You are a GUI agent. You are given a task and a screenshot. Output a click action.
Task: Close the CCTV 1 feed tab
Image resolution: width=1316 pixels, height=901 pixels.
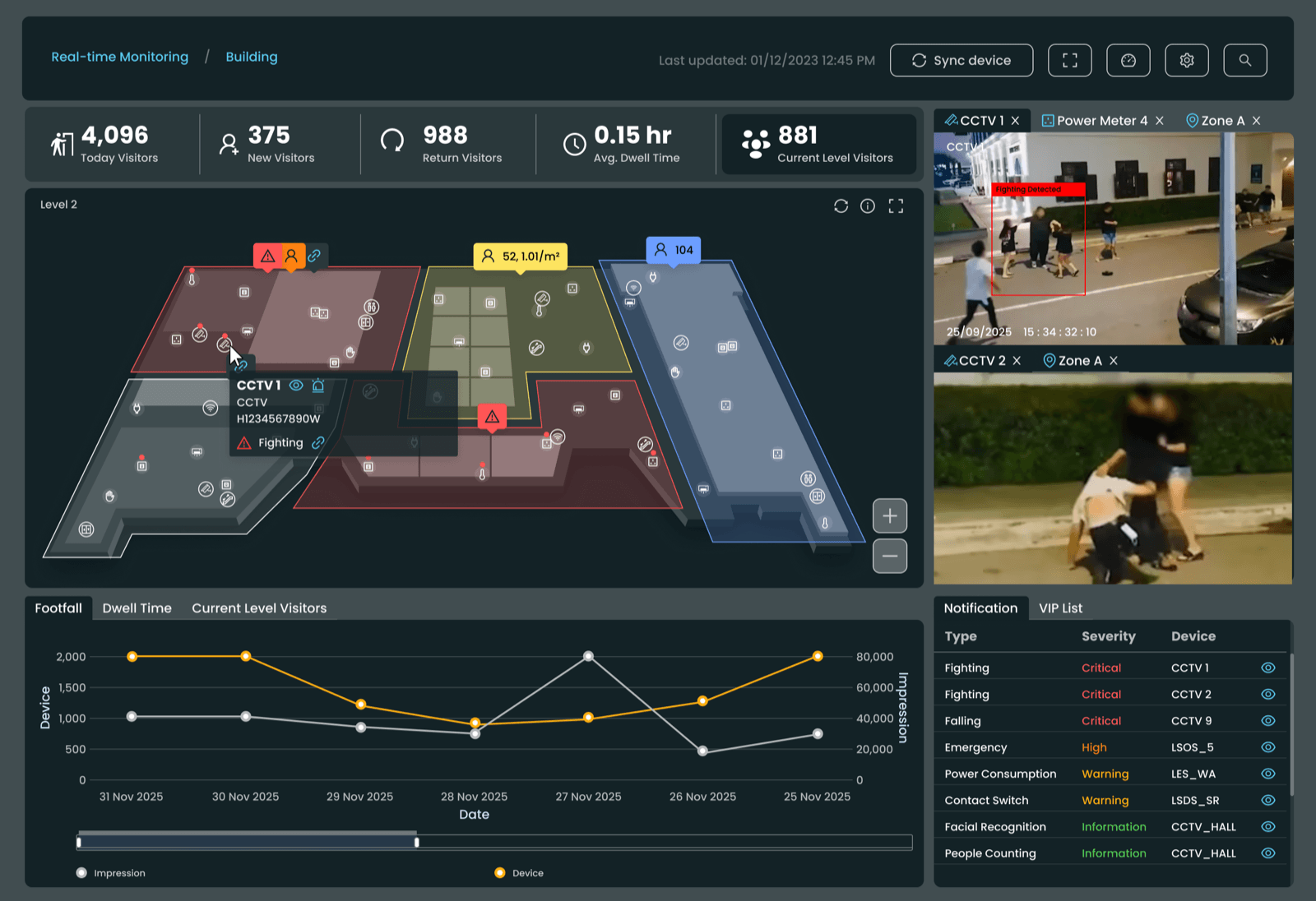1015,121
